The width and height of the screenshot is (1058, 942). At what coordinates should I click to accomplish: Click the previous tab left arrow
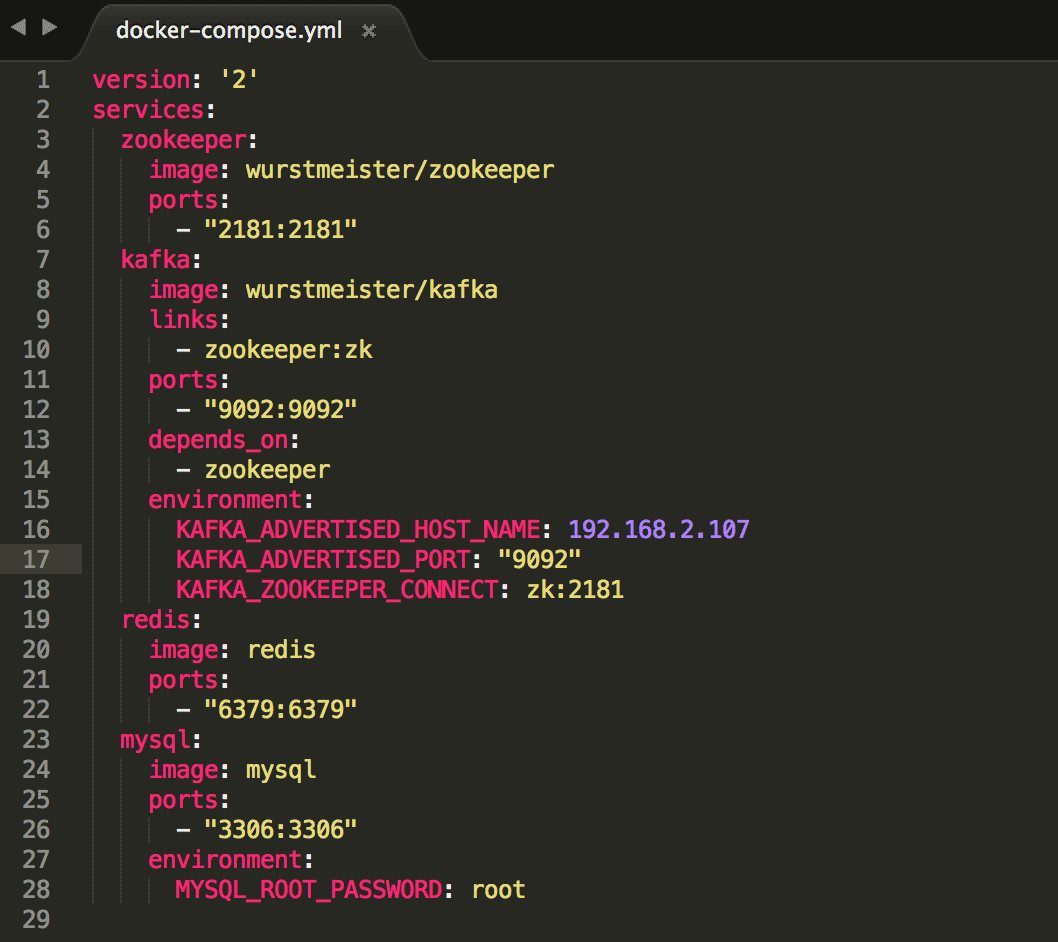pyautogui.click(x=18, y=28)
